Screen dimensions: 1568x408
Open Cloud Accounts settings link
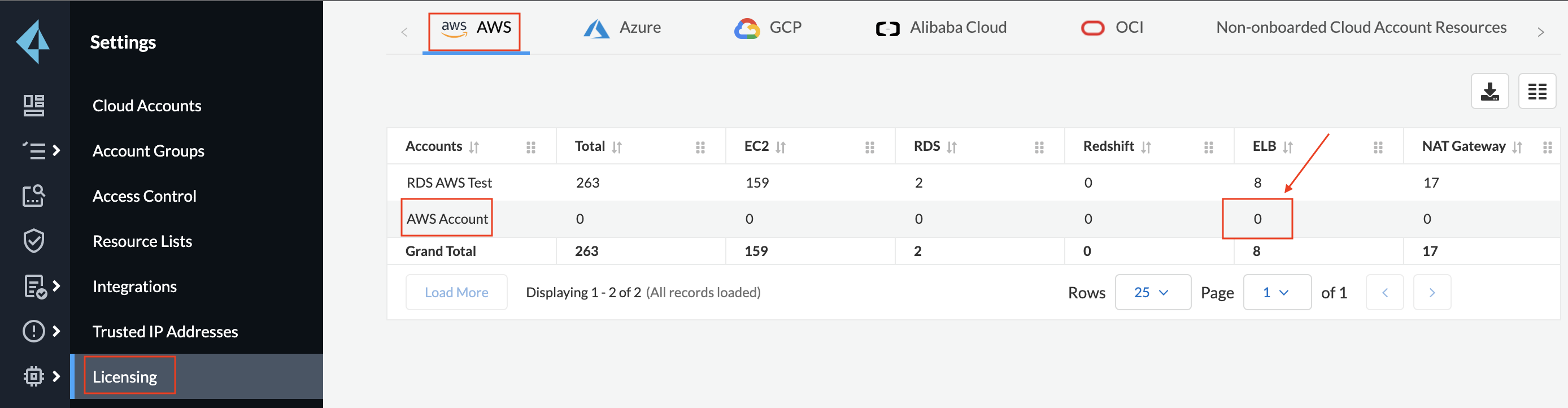coord(147,106)
